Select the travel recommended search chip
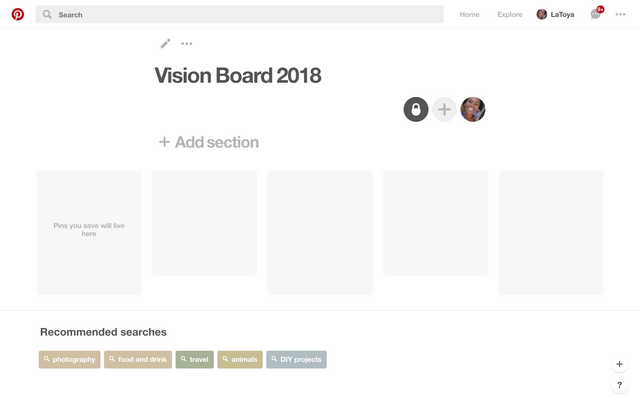 (195, 359)
